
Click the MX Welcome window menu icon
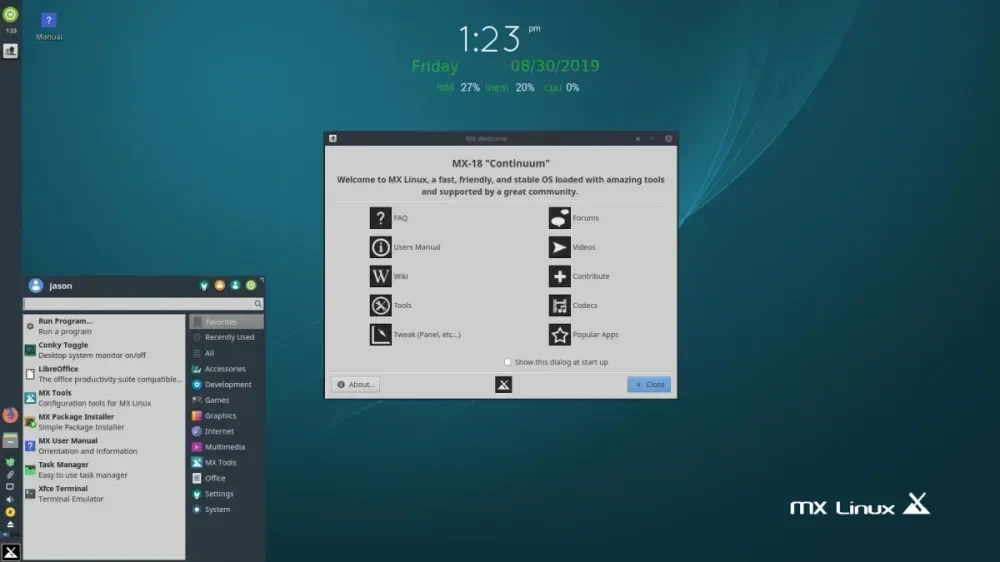pyautogui.click(x=332, y=138)
